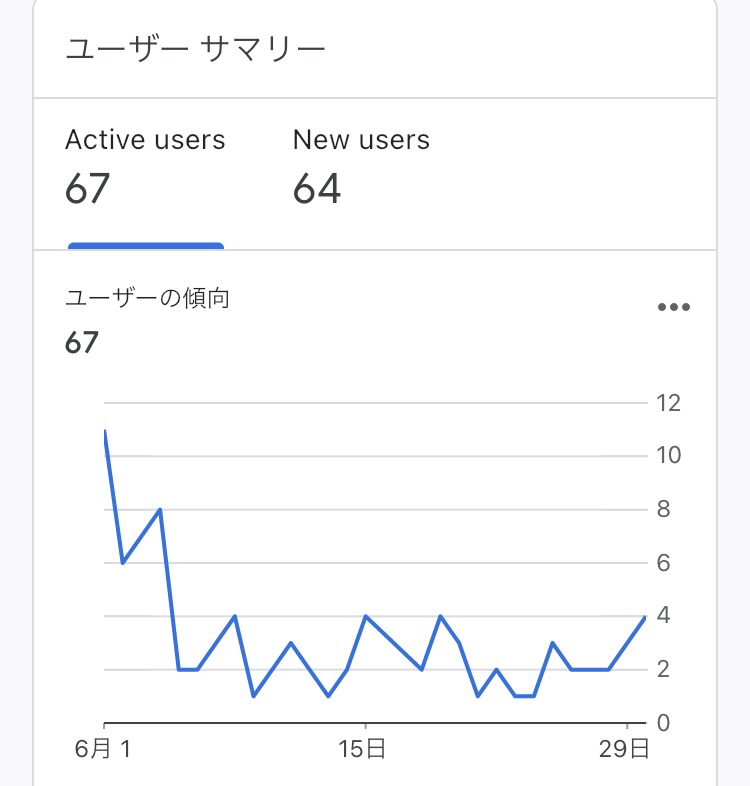Click the blue underline beneath Active users
750x786 pixels.
146,246
